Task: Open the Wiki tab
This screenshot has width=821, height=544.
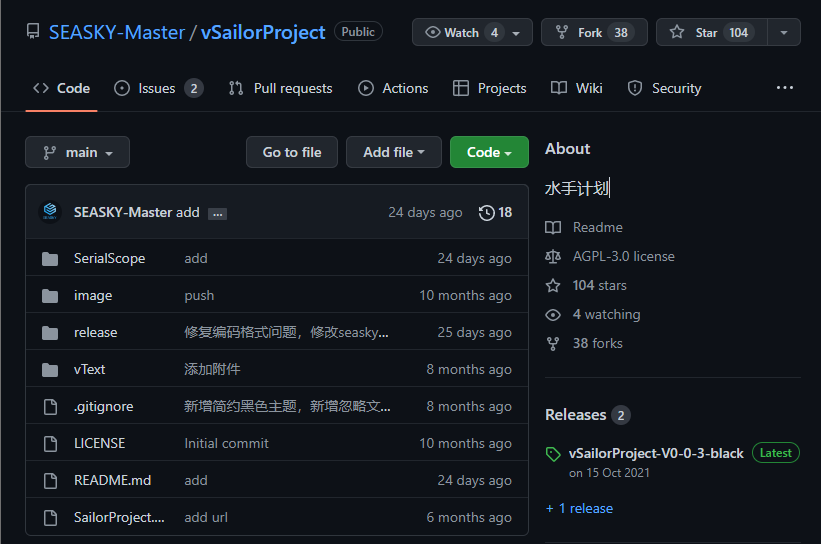Action: coord(576,88)
